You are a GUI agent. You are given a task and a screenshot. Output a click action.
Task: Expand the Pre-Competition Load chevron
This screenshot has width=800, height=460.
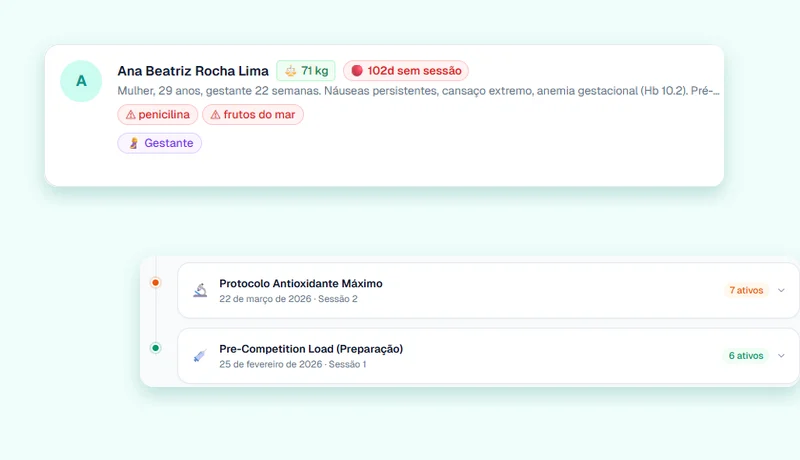781,355
